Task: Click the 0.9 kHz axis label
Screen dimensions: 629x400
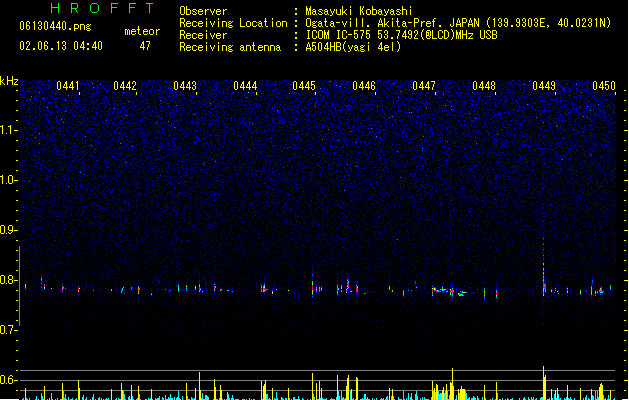Action: [x=9, y=230]
